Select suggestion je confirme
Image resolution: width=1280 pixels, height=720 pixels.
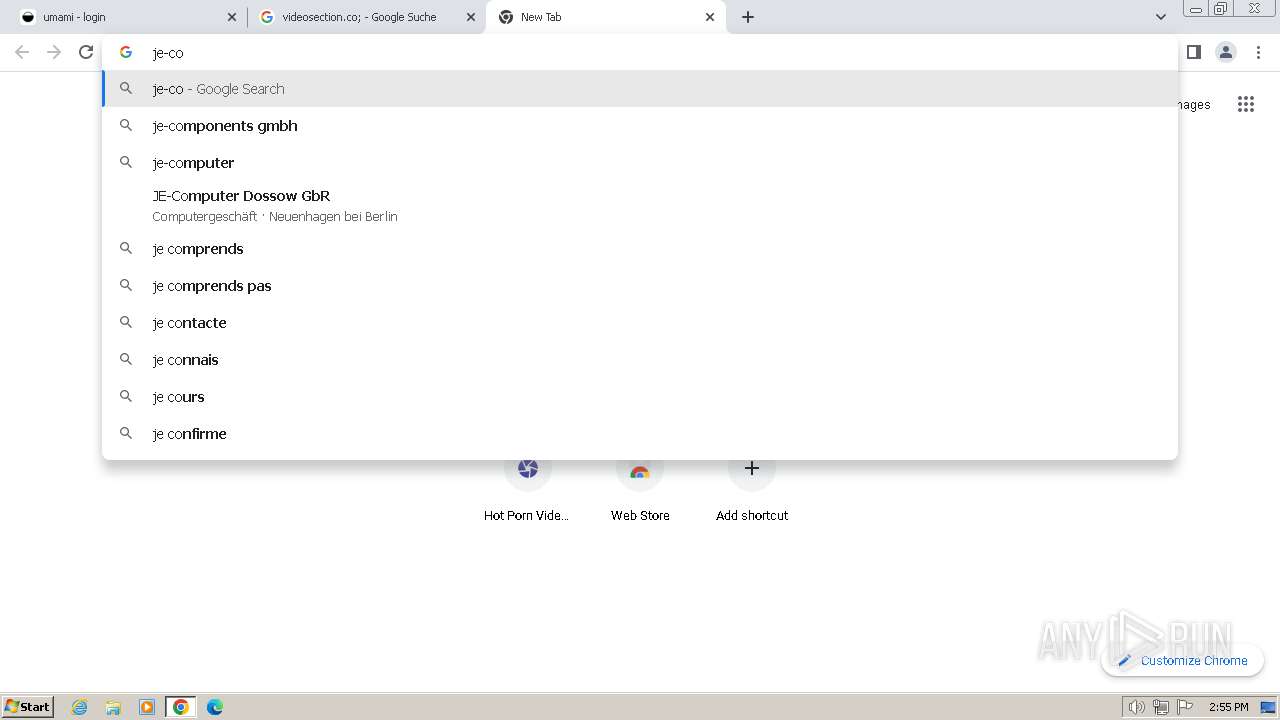pos(640,434)
